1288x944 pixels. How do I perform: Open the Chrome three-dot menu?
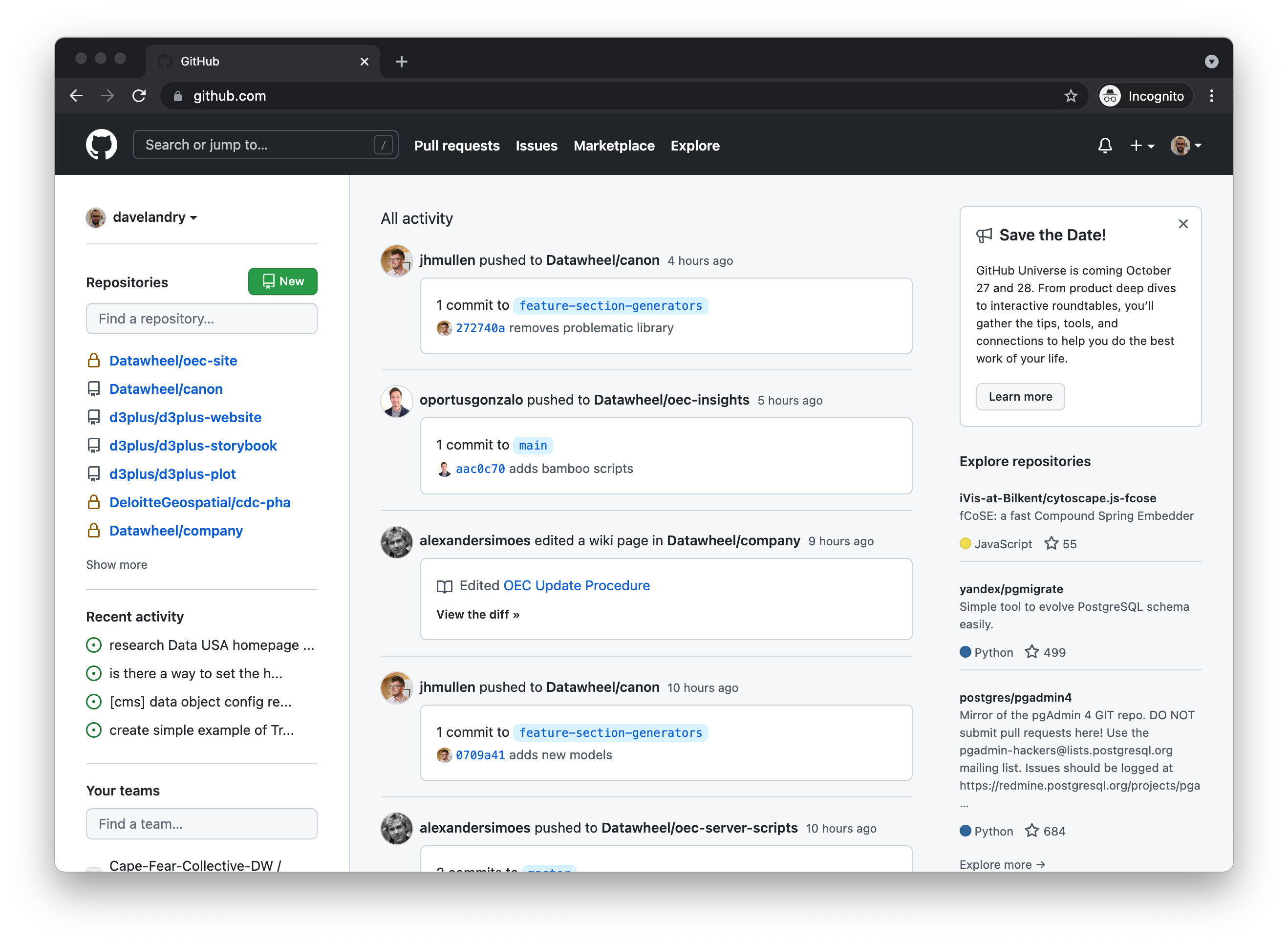click(x=1211, y=96)
